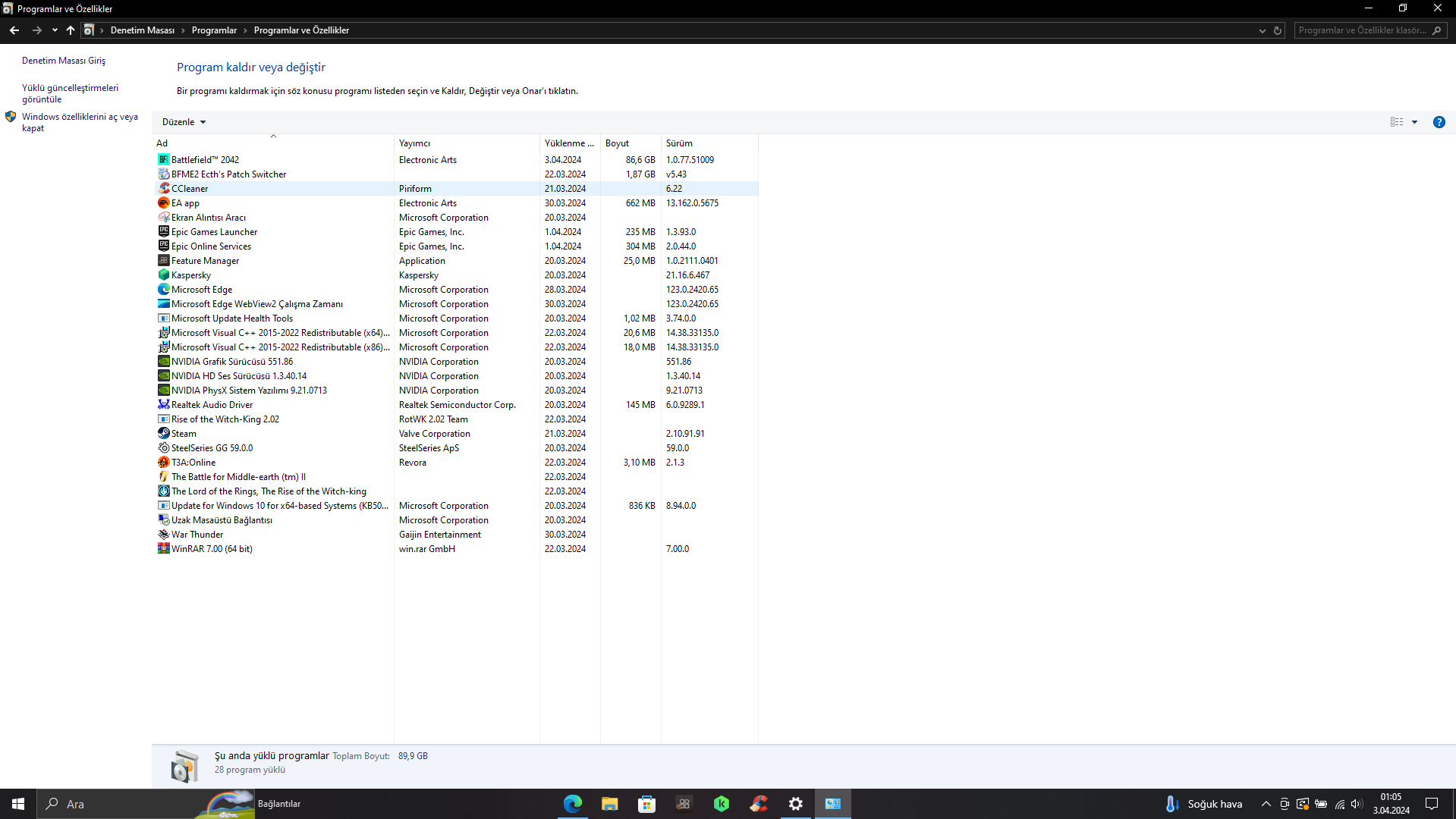
Task: Select the EA app icon
Action: tap(163, 203)
